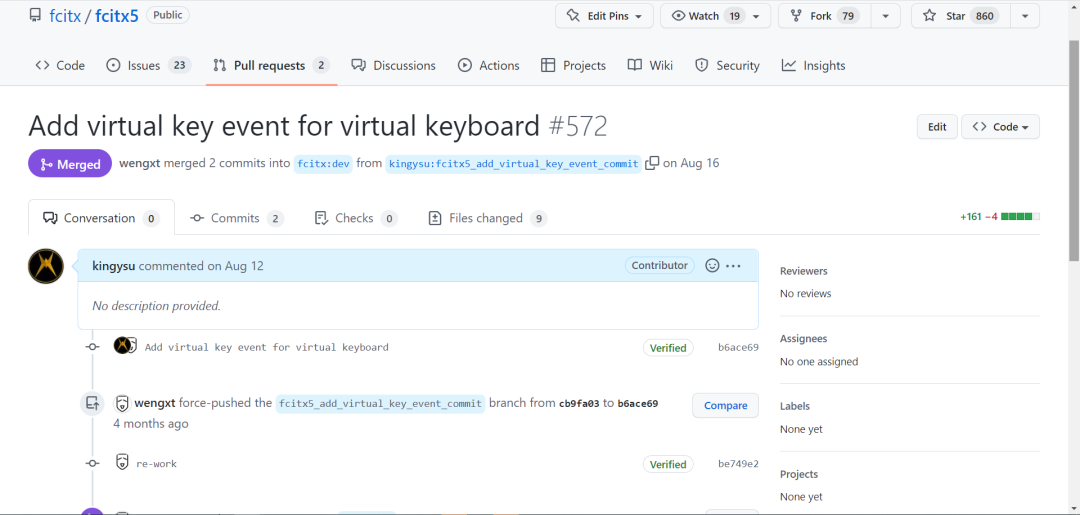View the Files changed tab
This screenshot has height=515, width=1080.
(x=487, y=218)
